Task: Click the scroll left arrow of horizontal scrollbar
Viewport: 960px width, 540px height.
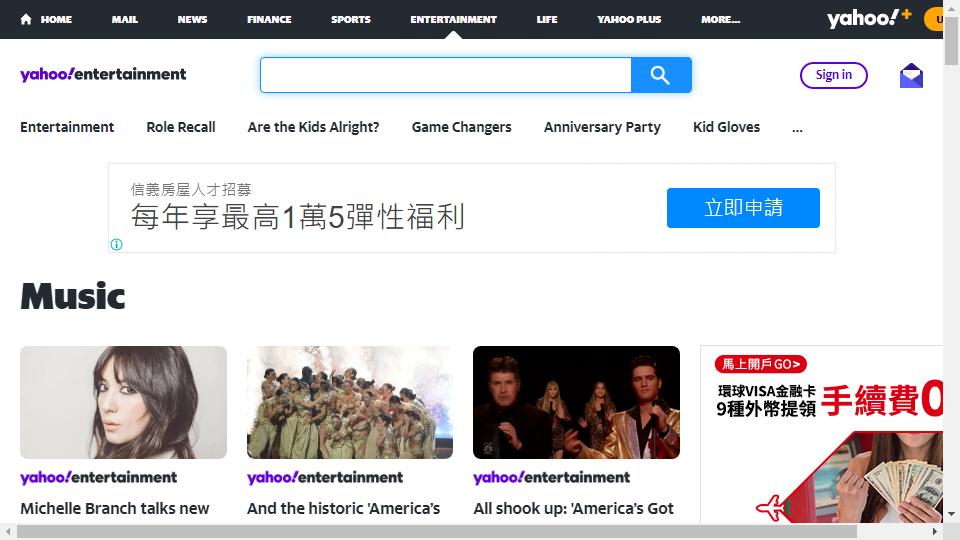Action: [x=8, y=531]
